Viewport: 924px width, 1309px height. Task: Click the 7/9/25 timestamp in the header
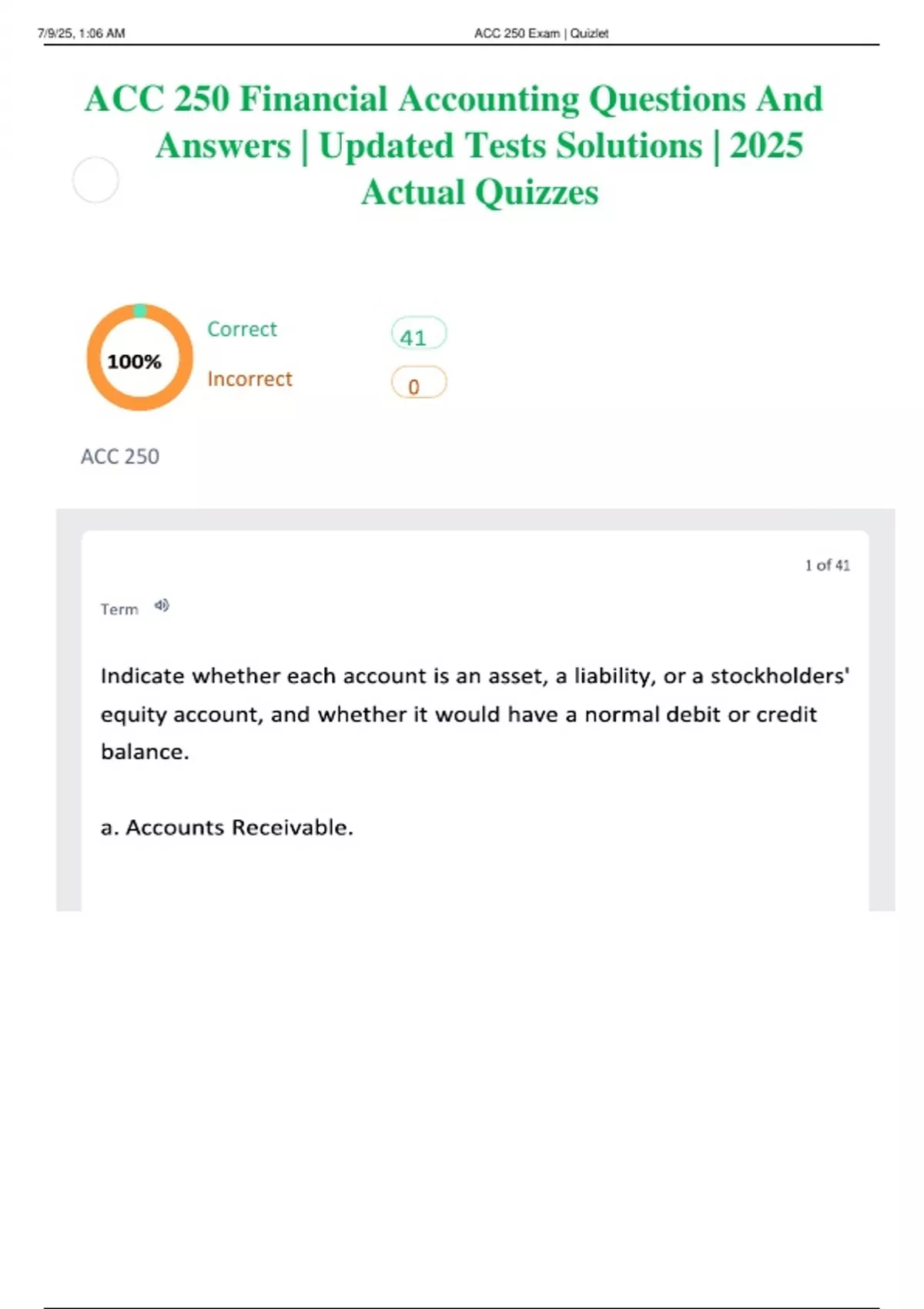coord(81,33)
